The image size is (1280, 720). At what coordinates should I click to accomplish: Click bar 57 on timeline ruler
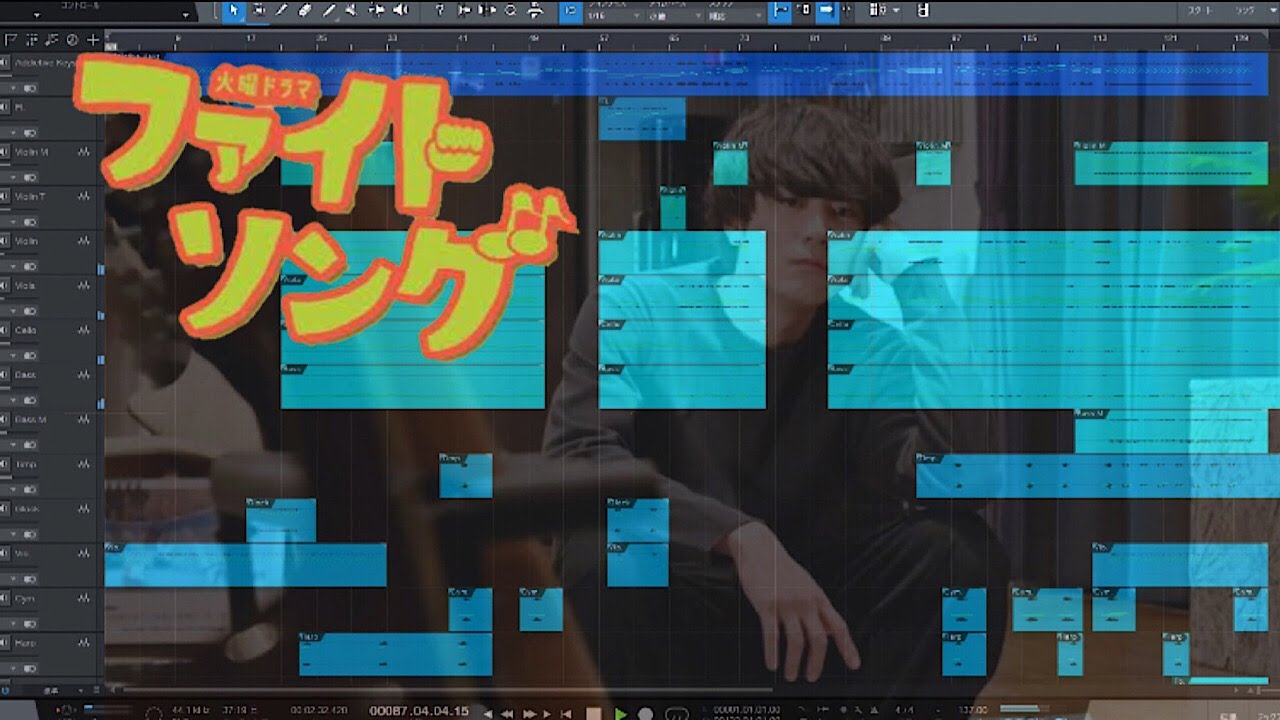tap(603, 40)
